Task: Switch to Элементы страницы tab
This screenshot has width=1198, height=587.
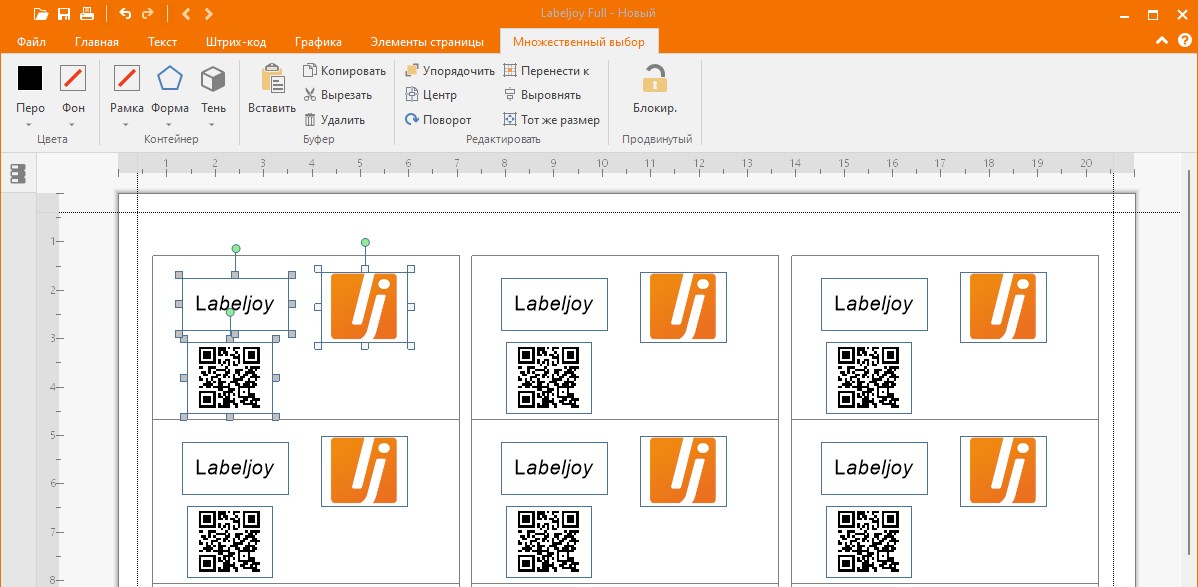Action: (427, 41)
